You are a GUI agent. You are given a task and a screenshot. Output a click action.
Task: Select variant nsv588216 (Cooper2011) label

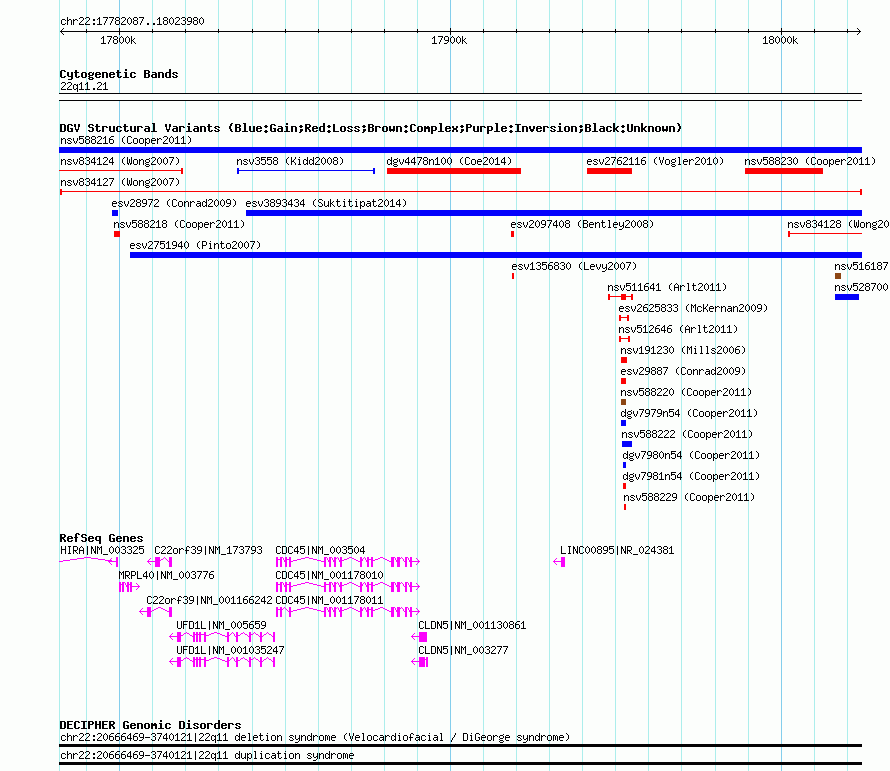tap(126, 140)
